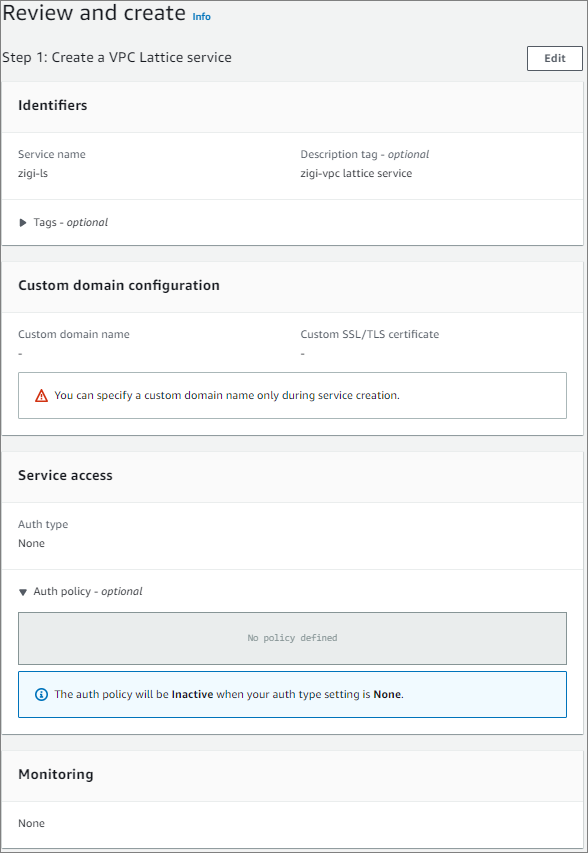The width and height of the screenshot is (588, 853).
Task: Expand the Tags optional section
Action: (x=64, y=222)
